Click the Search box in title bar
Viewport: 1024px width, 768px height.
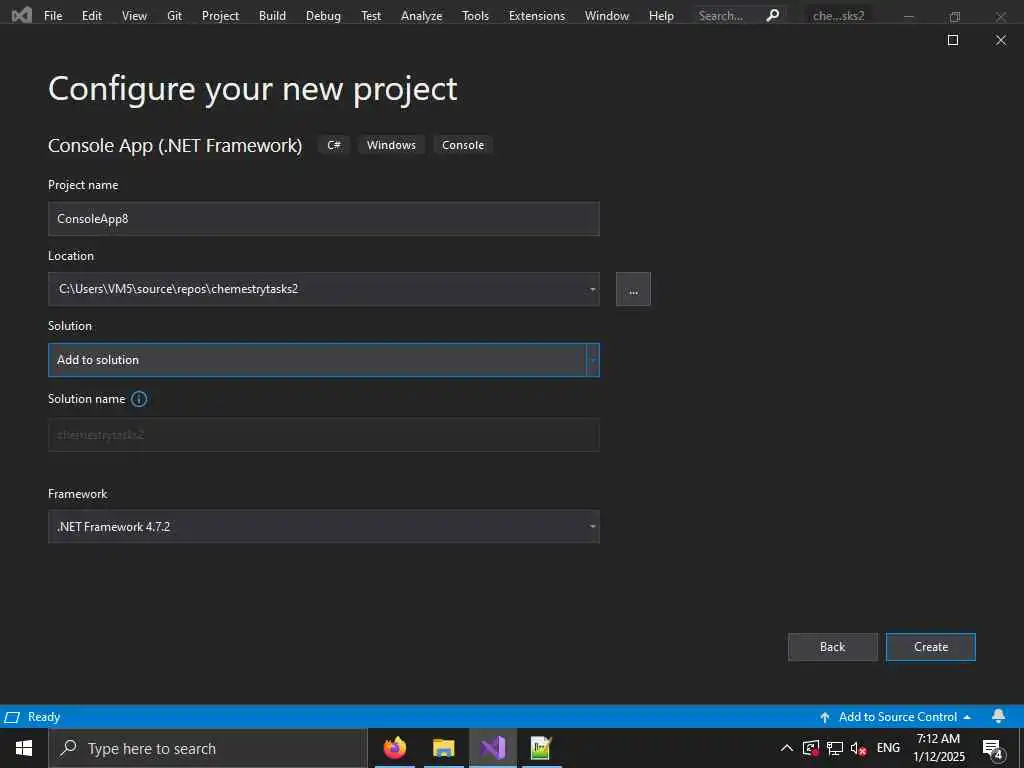pyautogui.click(x=739, y=16)
